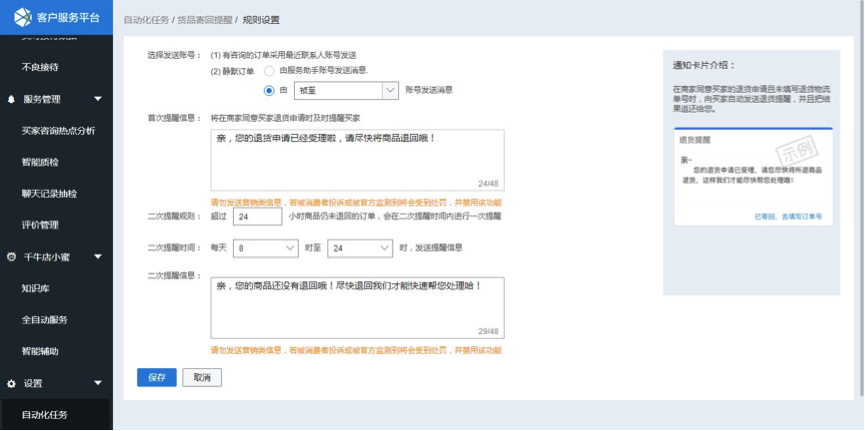Click inside the 首次提醒信息 text area
This screenshot has width=865, height=431.
coord(357,158)
